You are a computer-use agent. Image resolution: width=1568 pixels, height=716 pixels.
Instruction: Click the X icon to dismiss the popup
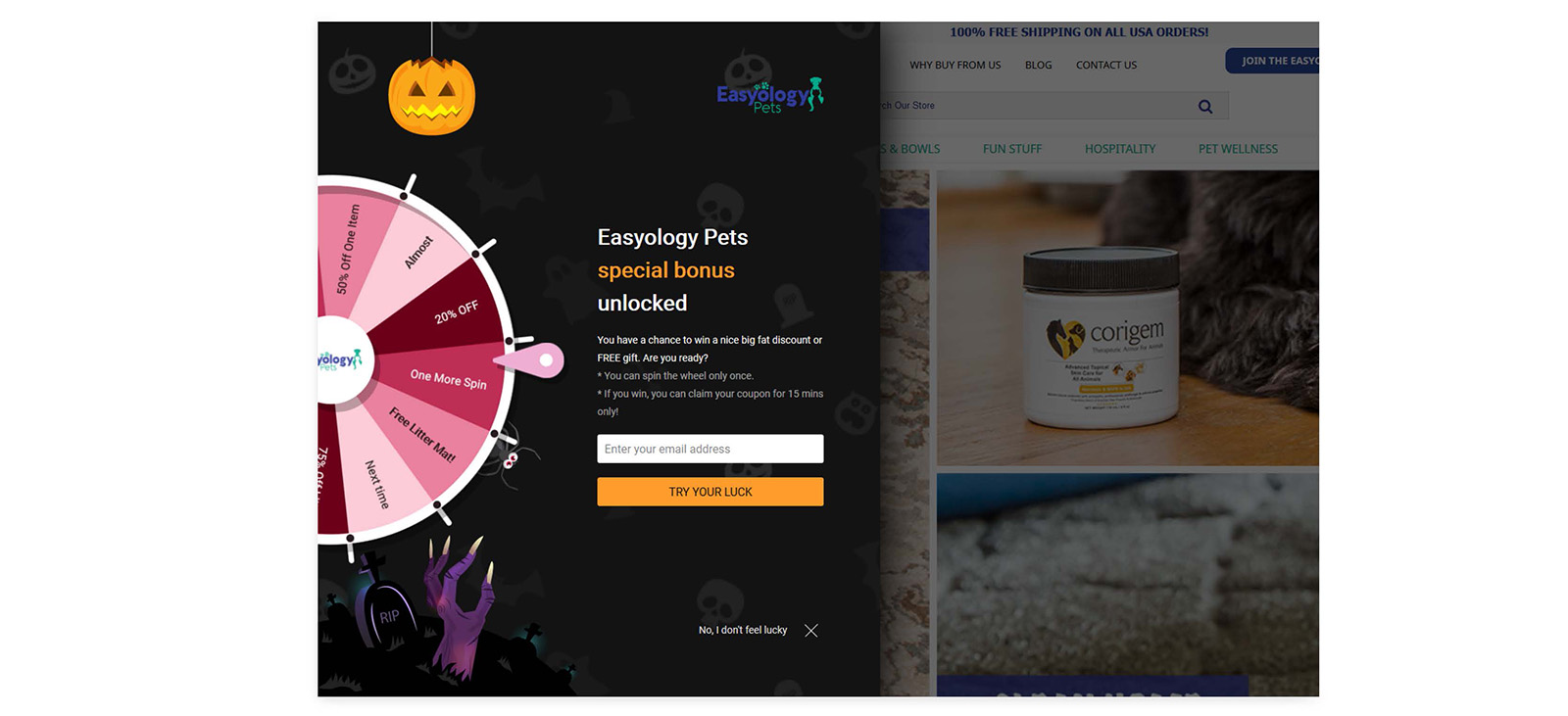810,631
